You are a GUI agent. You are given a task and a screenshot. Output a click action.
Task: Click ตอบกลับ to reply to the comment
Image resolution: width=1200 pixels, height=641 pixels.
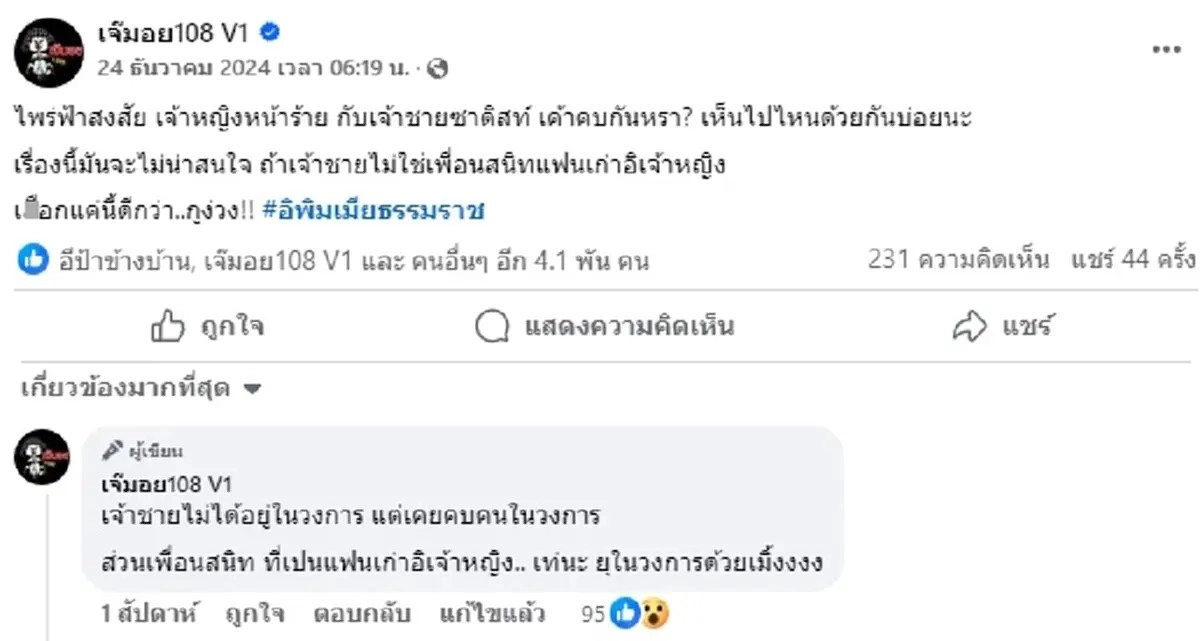[361, 612]
